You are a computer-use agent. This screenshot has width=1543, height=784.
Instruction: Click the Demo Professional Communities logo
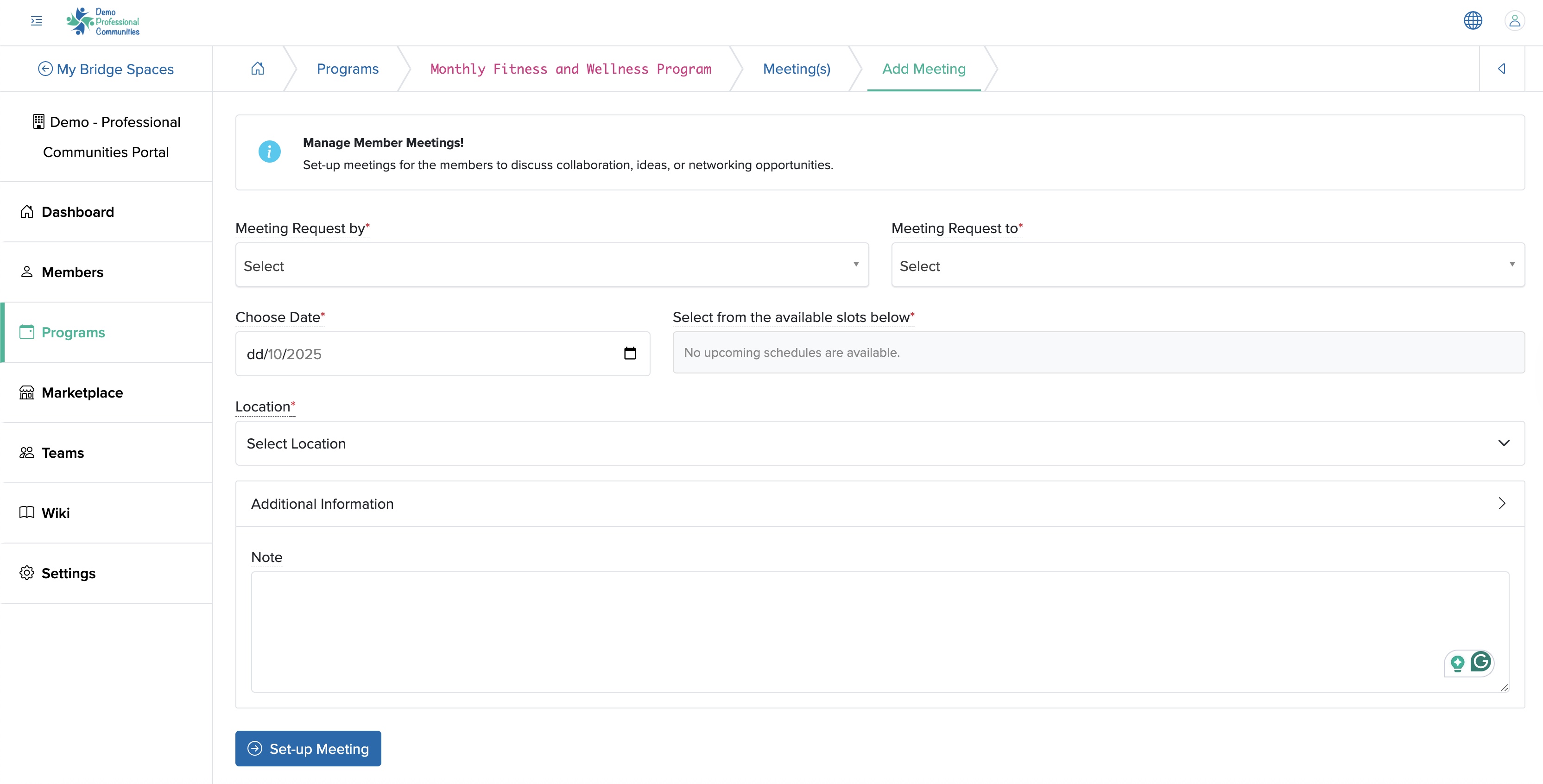click(102, 22)
